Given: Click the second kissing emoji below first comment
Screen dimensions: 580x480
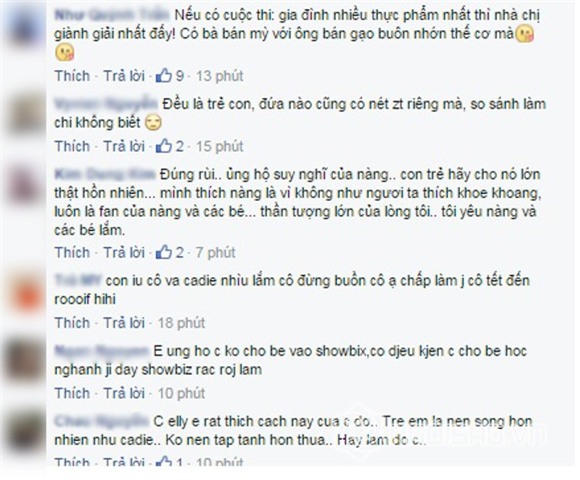Looking at the screenshot, I should coord(65,53).
